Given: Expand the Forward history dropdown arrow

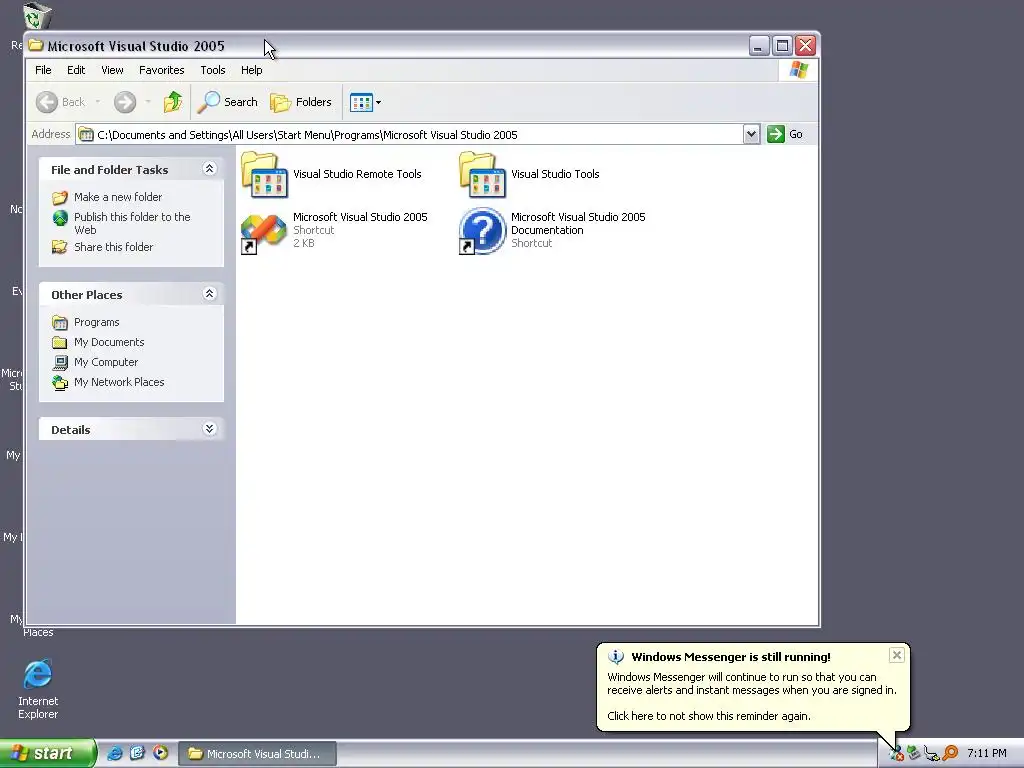Looking at the screenshot, I should (x=148, y=102).
